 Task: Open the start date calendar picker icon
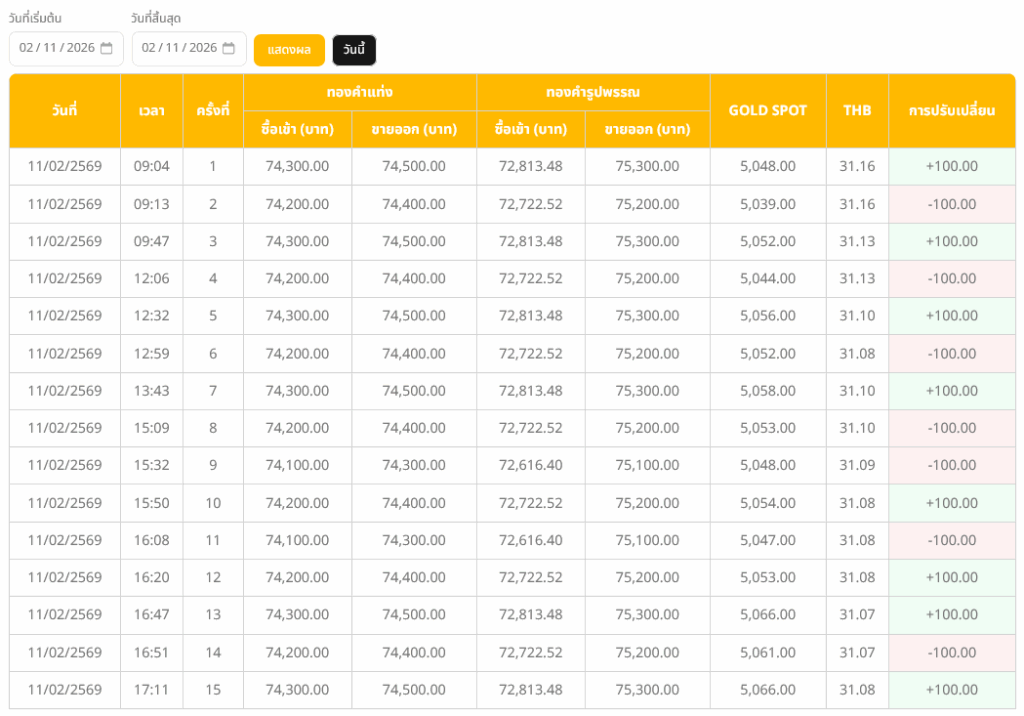pyautogui.click(x=106, y=48)
